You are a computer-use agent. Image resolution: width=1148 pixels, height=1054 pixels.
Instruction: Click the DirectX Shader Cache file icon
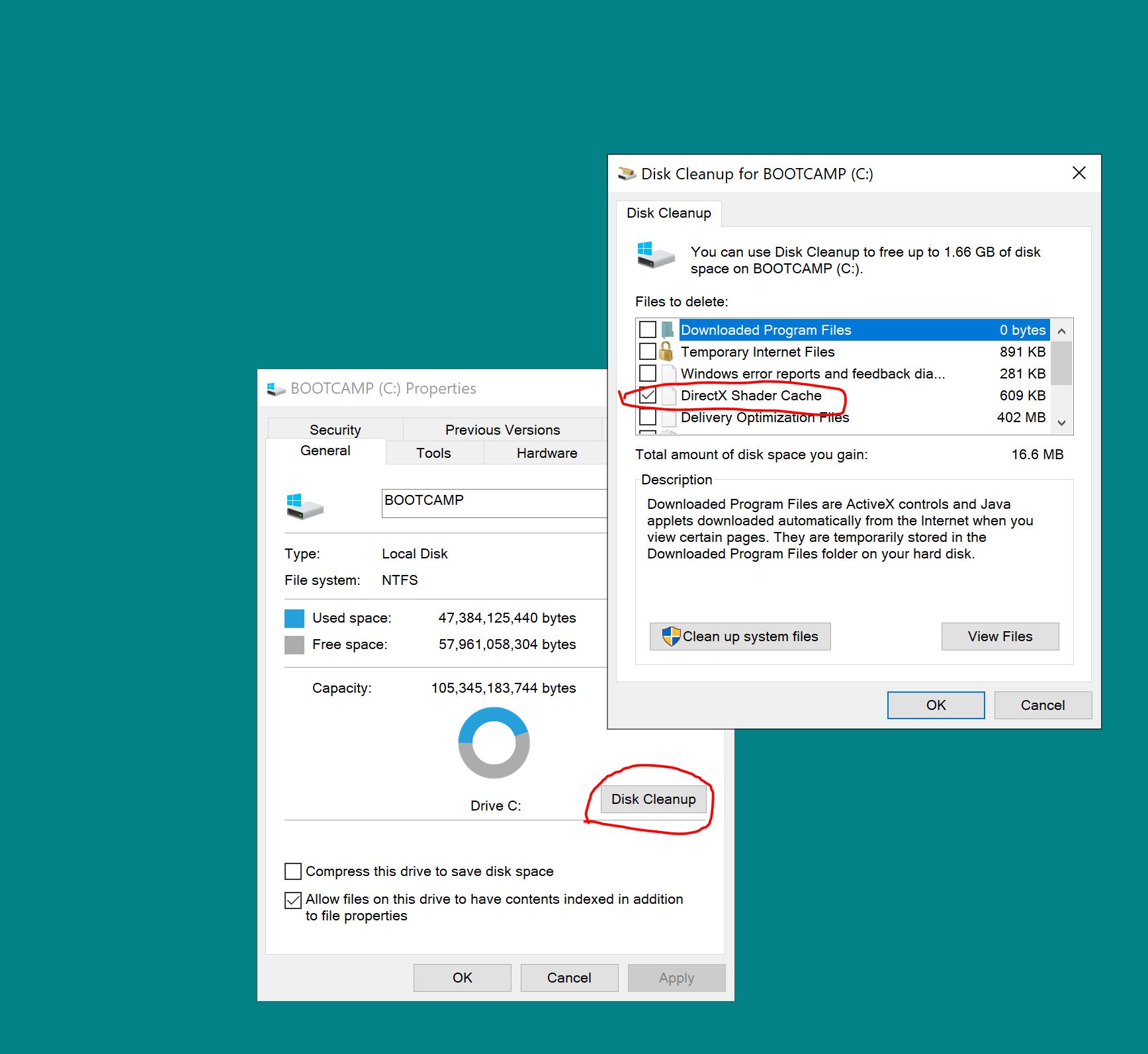[669, 396]
